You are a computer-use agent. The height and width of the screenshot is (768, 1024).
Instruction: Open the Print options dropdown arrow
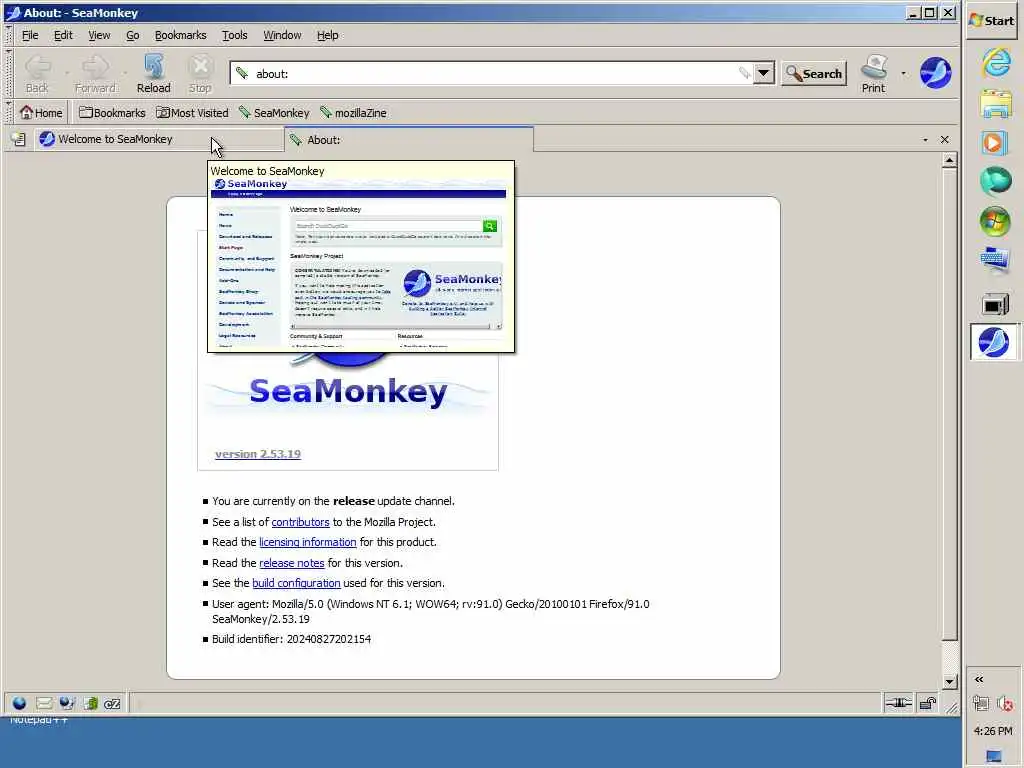click(x=903, y=73)
